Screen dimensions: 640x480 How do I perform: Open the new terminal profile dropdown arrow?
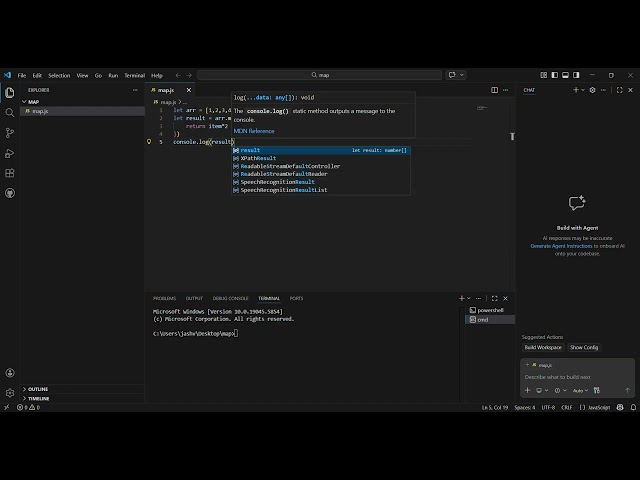[469, 298]
